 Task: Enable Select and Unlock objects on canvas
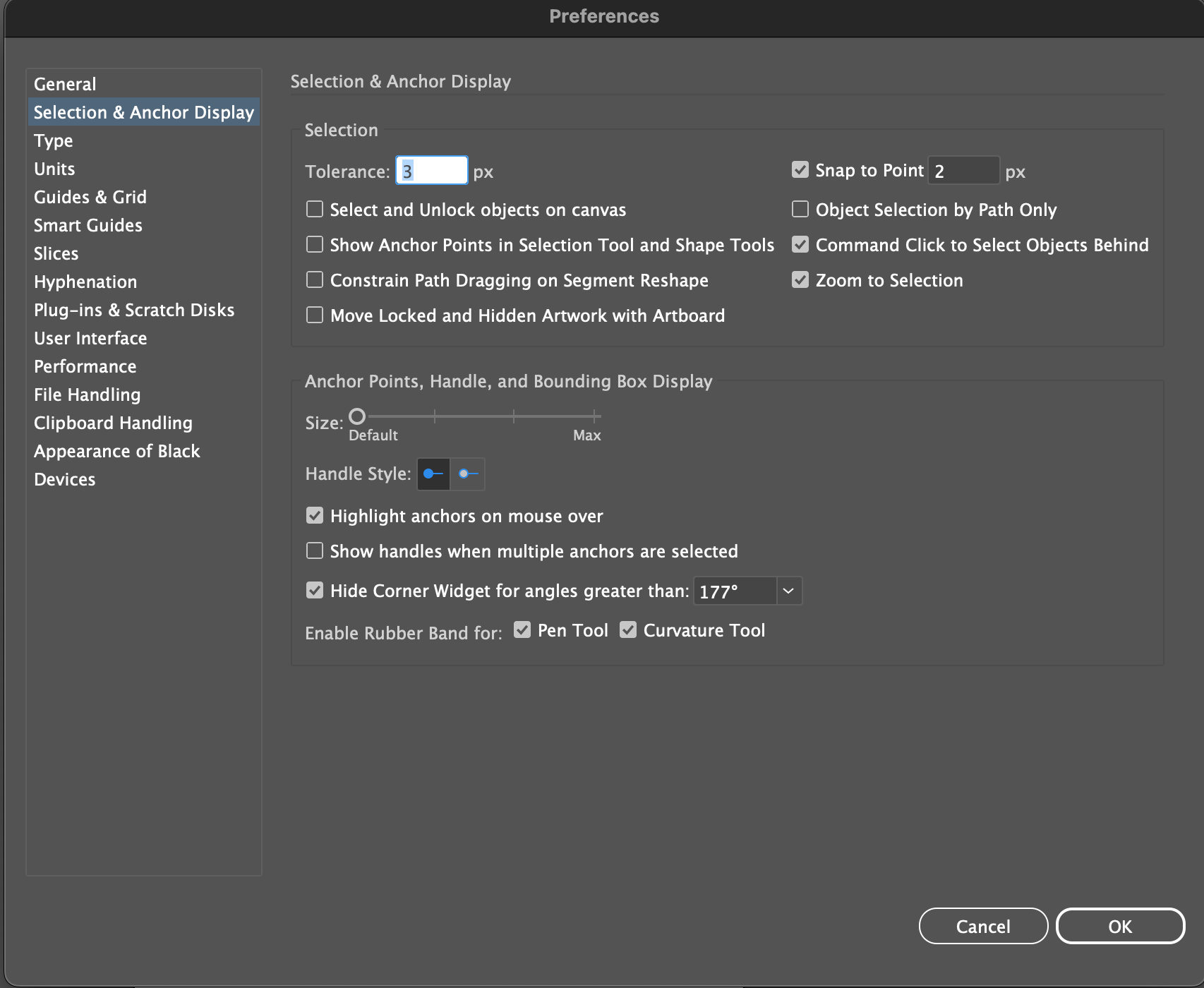(x=315, y=209)
